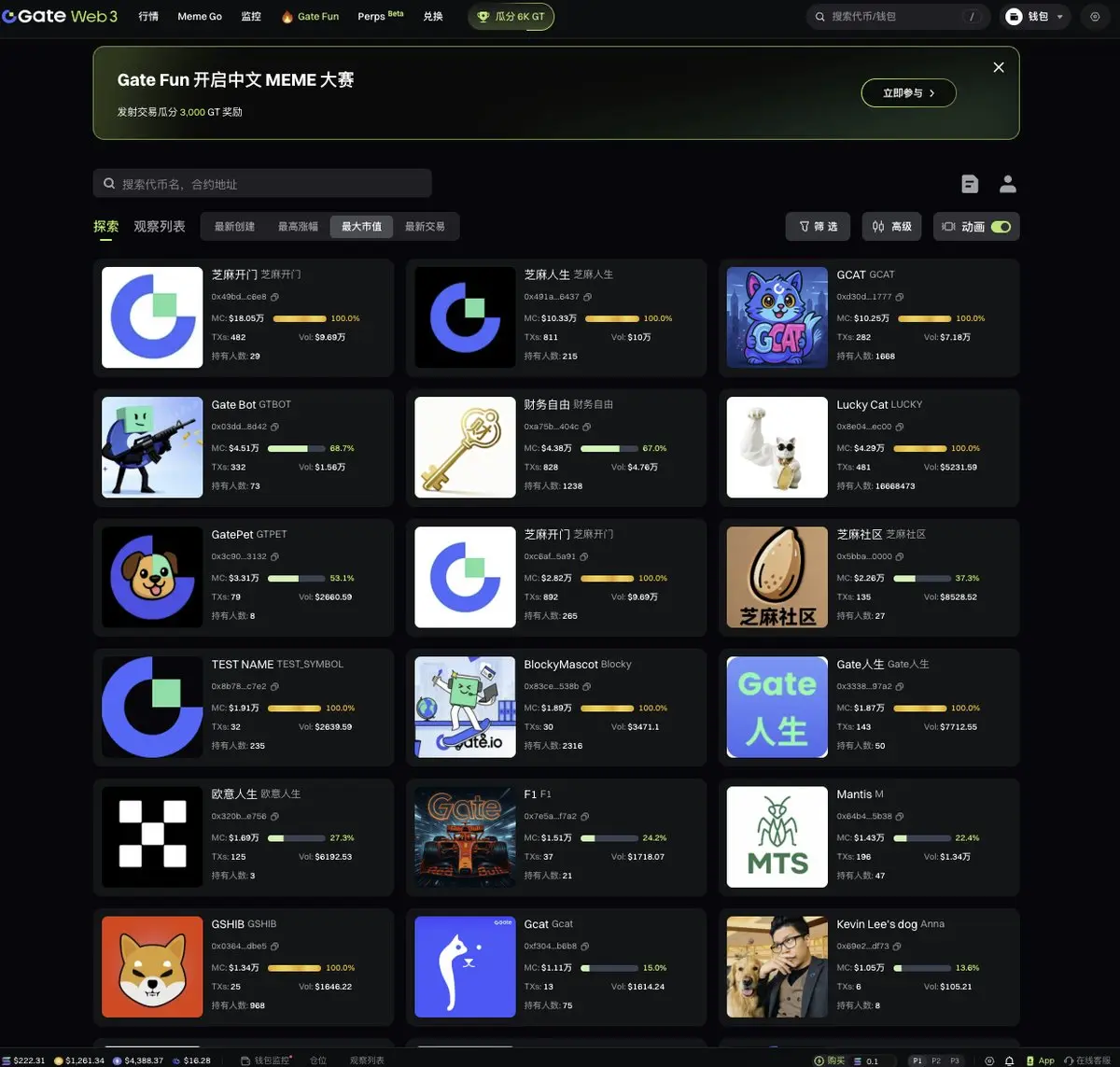Click Gcat 15.0% progress bar
Image resolution: width=1120 pixels, height=1067 pixels.
pyautogui.click(x=609, y=968)
